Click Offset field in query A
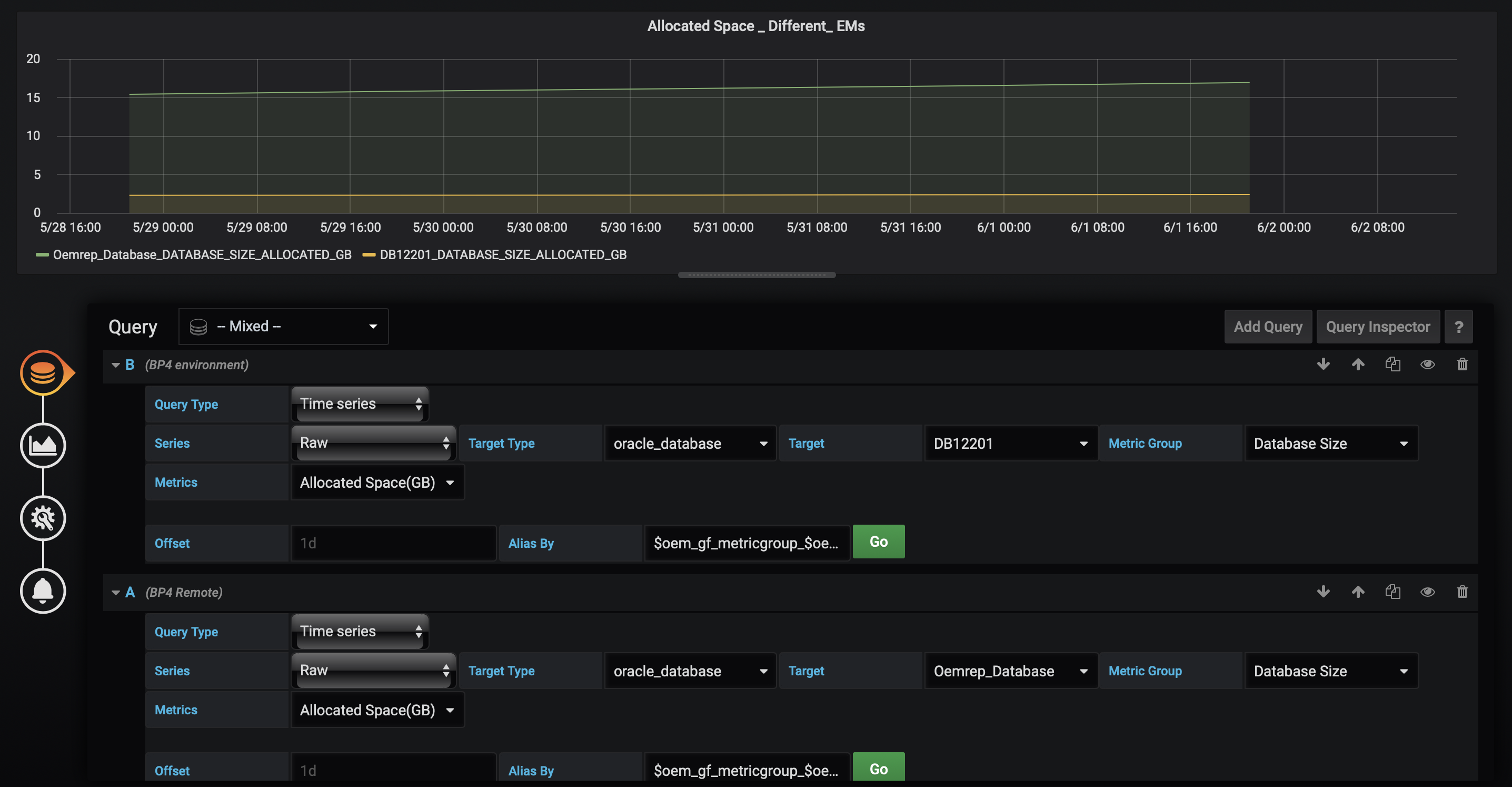The width and height of the screenshot is (1512, 787). (393, 768)
